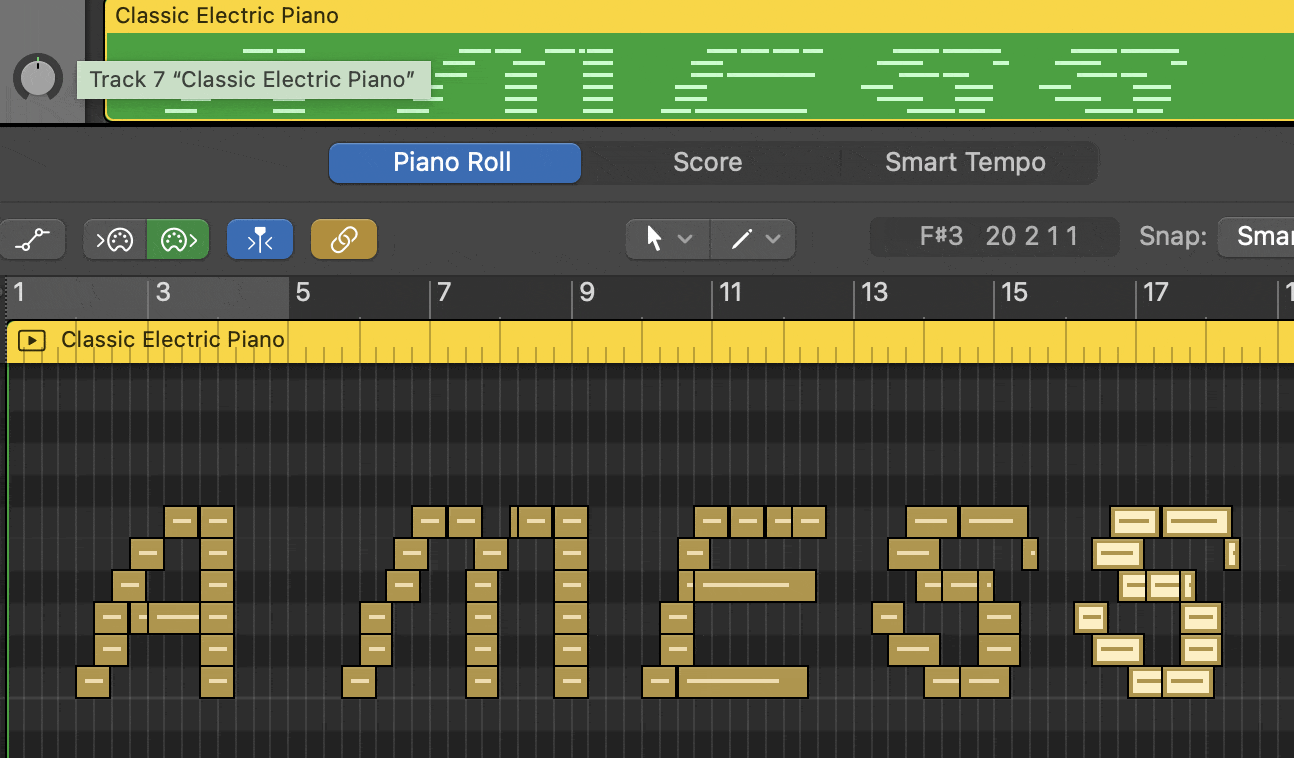1294x758 pixels.
Task: Click bar 9 in the ruler
Action: point(586,293)
